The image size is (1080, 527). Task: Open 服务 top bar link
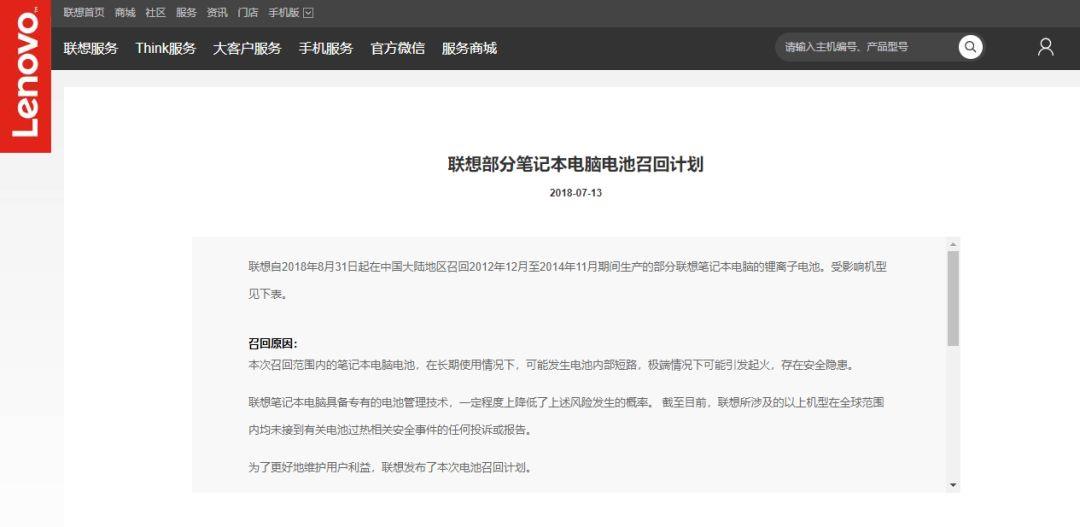pos(186,12)
